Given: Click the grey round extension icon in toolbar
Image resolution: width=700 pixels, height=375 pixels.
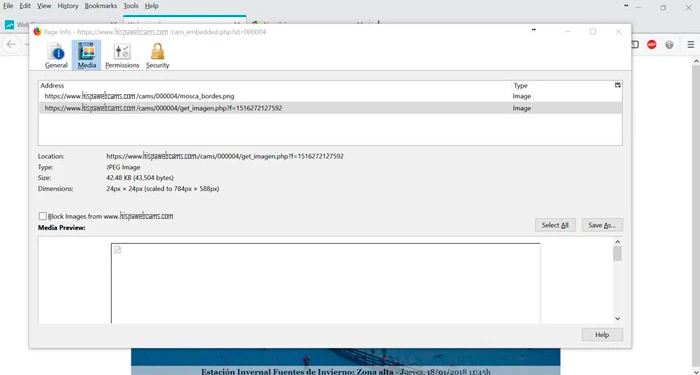Looking at the screenshot, I should (x=669, y=44).
